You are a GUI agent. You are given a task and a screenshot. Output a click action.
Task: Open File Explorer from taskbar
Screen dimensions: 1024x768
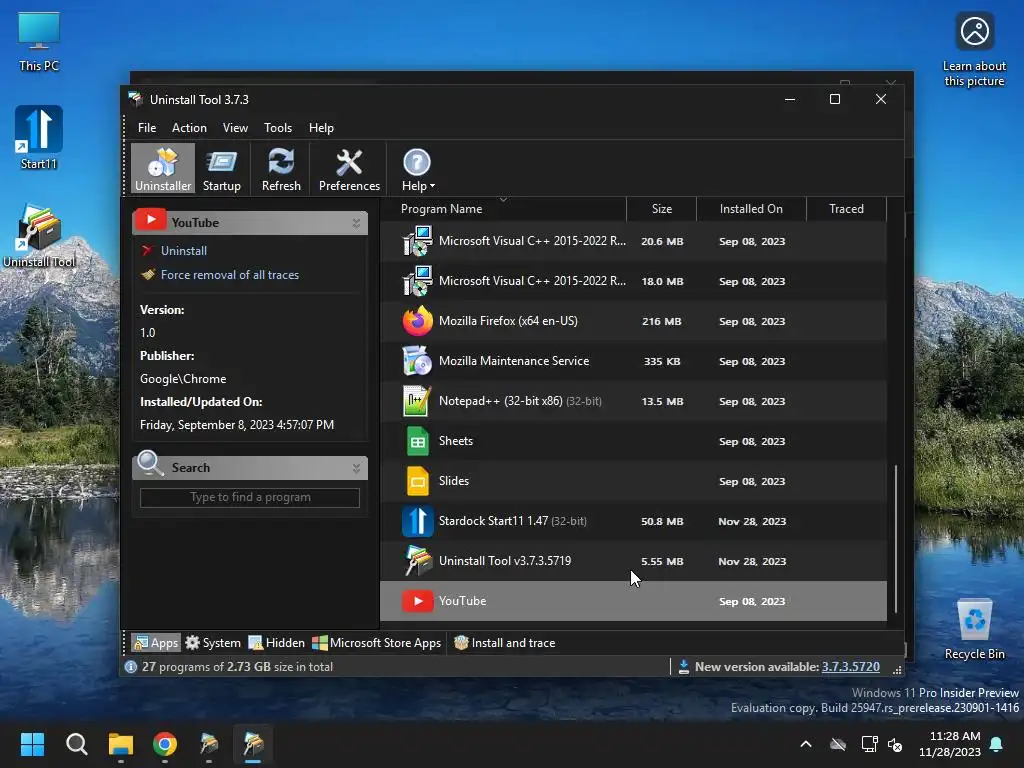click(x=121, y=744)
